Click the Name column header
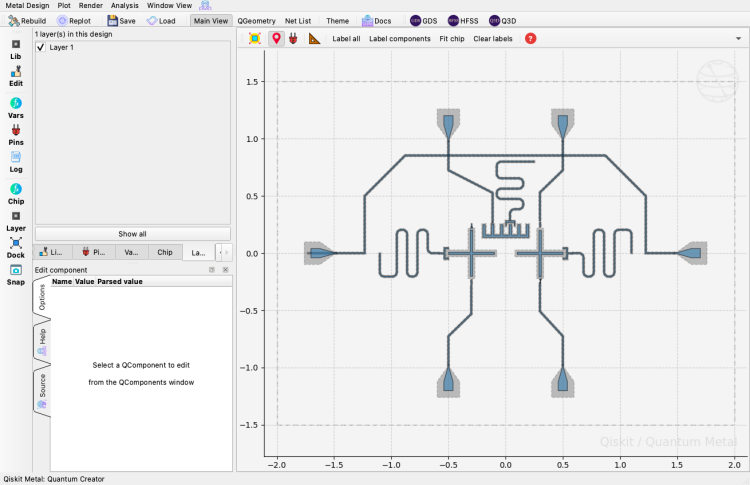 [x=62, y=281]
